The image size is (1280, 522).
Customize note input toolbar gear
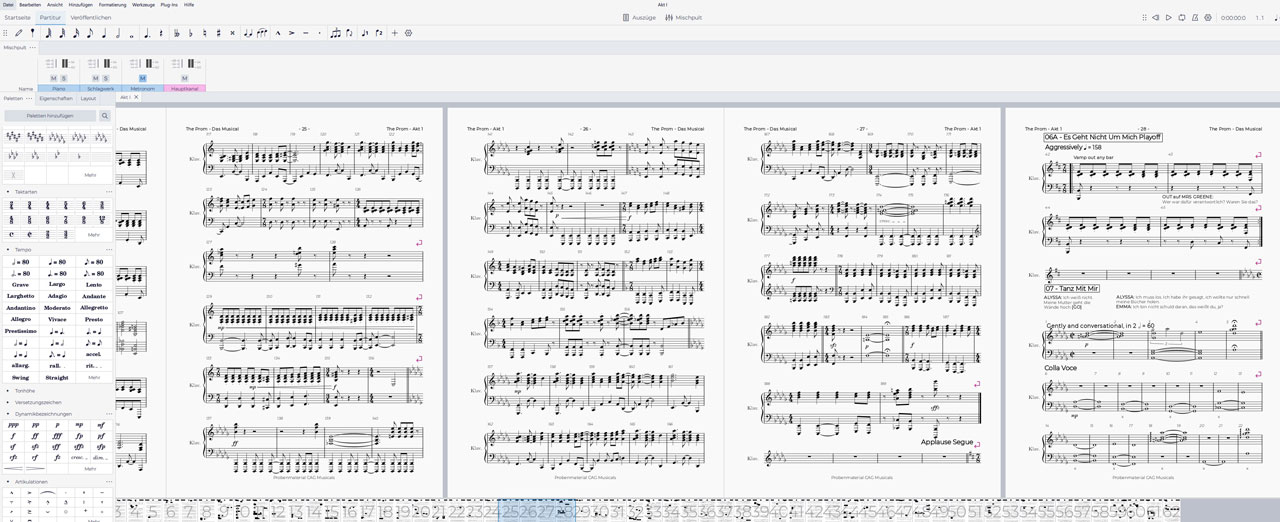coord(408,33)
